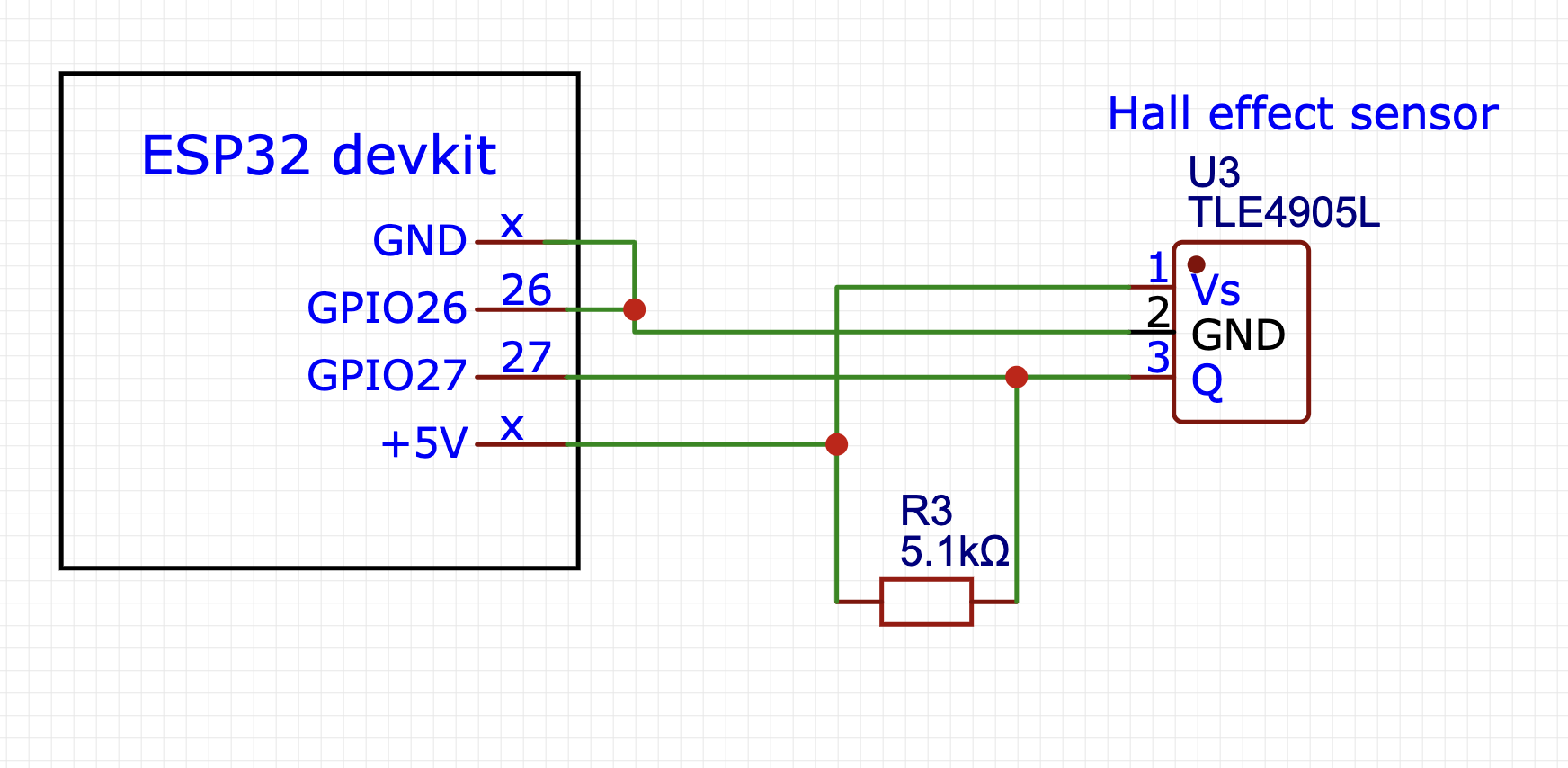Click the +5V pin label
The image size is (1568, 768).
point(424,443)
